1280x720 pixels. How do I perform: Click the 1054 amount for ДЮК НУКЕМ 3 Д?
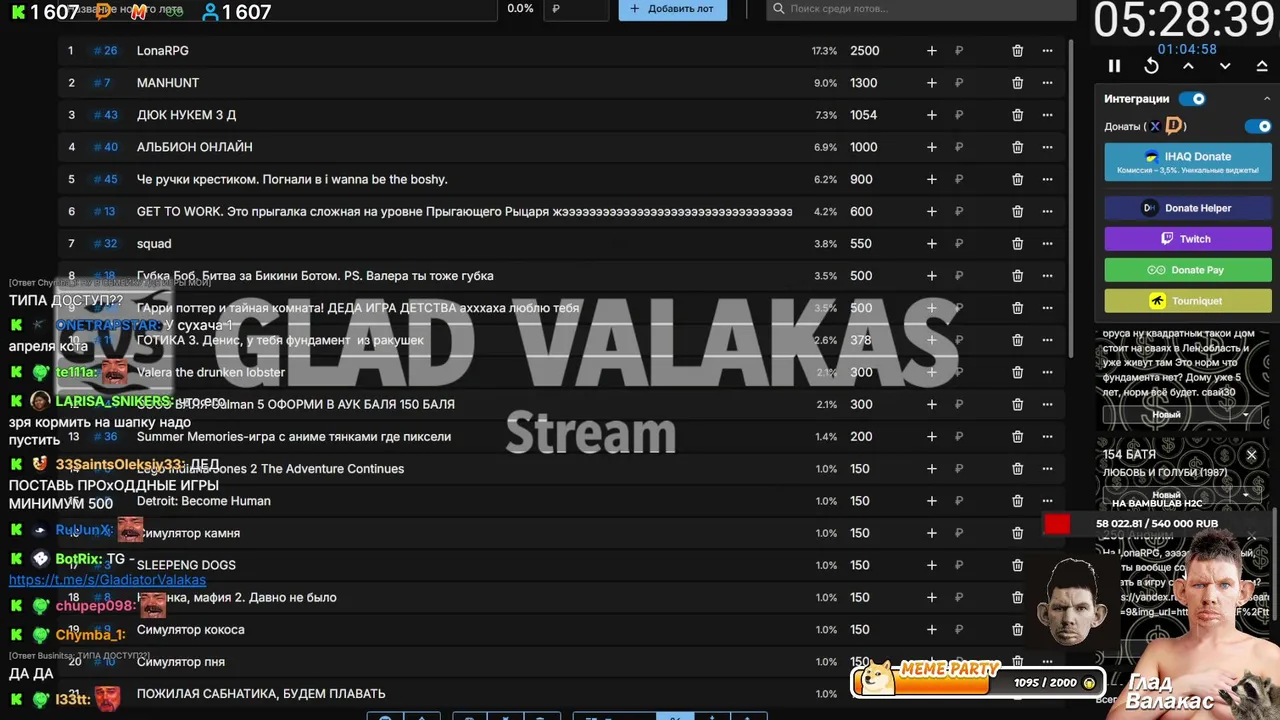click(863, 115)
